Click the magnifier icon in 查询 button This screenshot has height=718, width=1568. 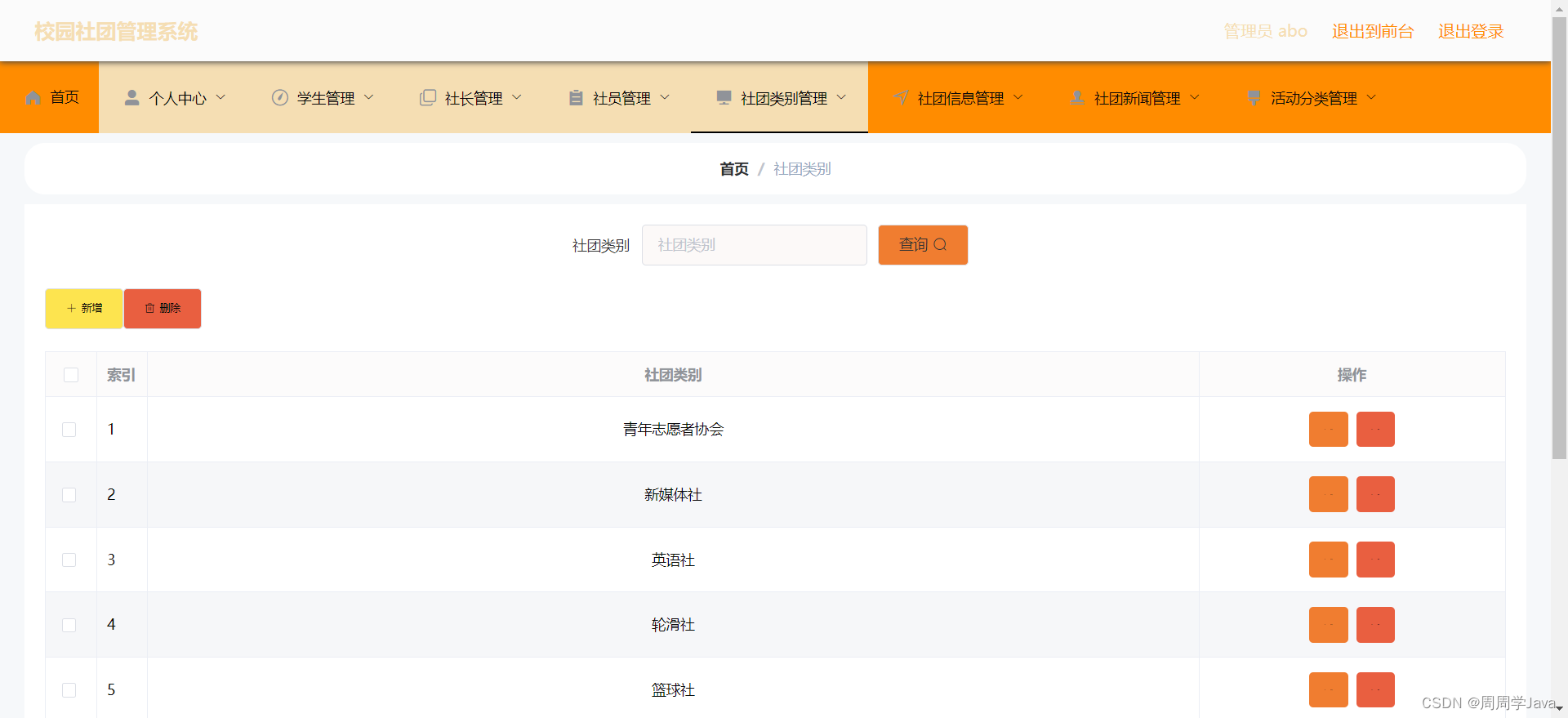coord(940,244)
